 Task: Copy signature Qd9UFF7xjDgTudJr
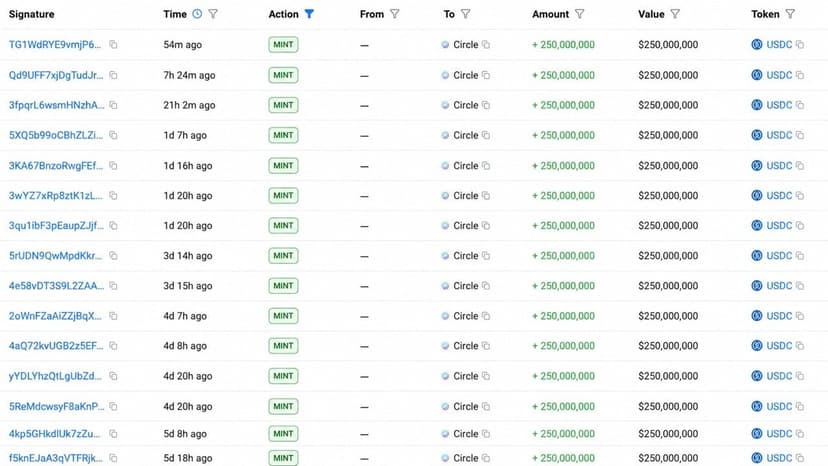pos(113,75)
